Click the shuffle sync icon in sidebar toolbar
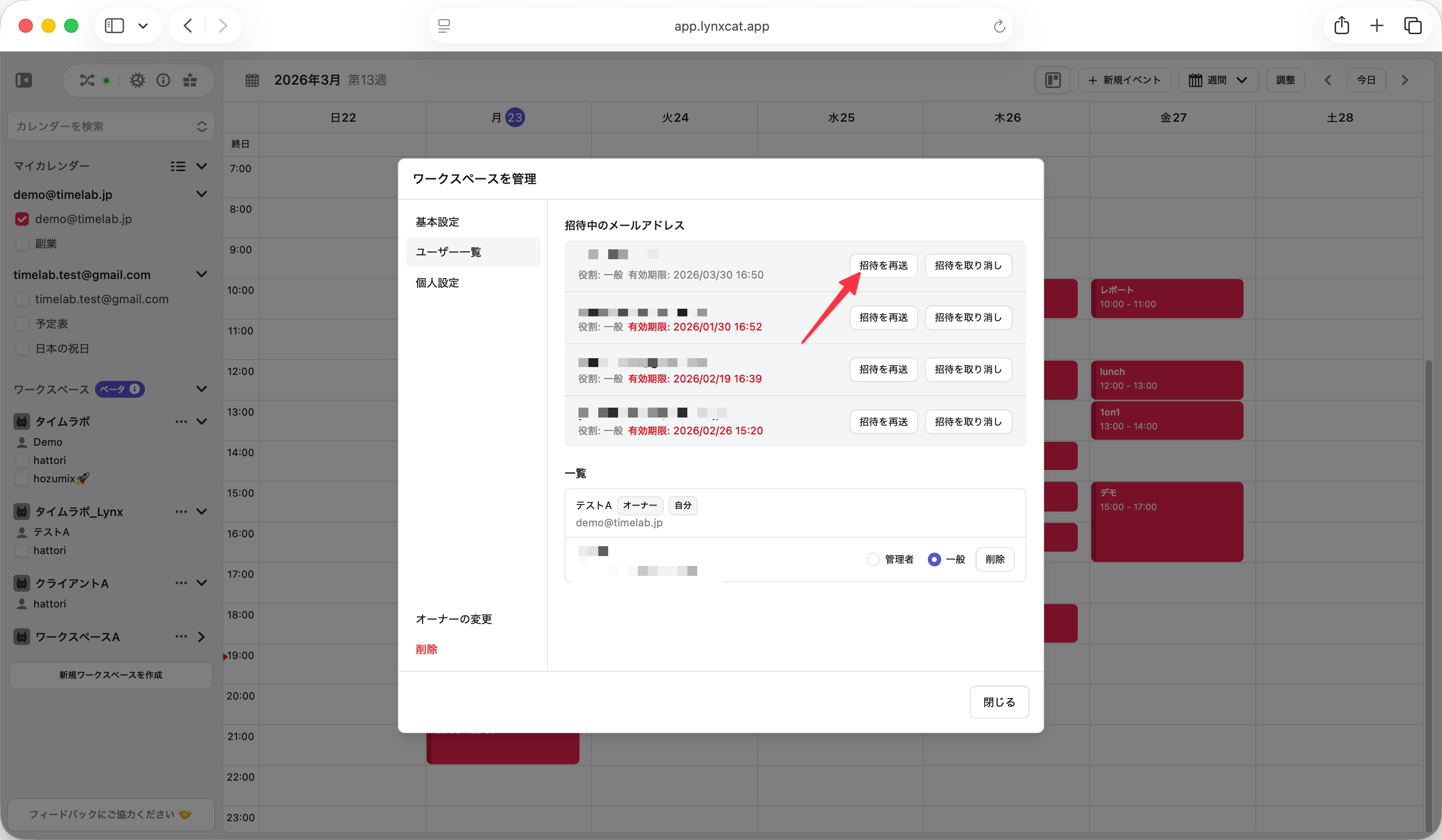 [87, 80]
